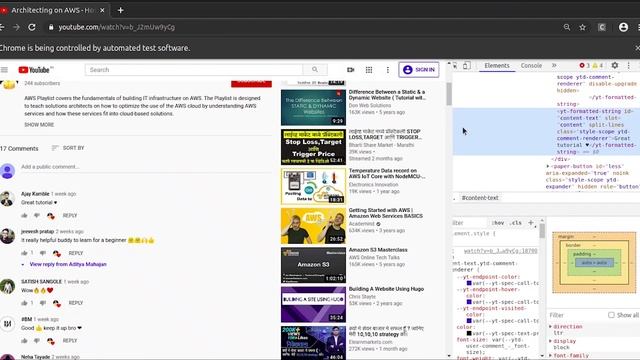
Task: Click the C extension icon in toolbar
Action: 602,27
